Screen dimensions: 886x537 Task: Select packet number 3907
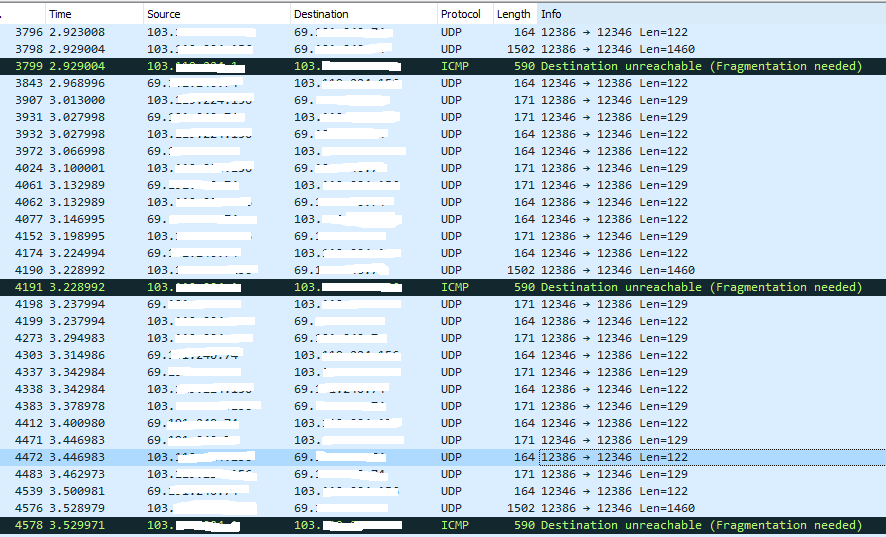coord(443,100)
